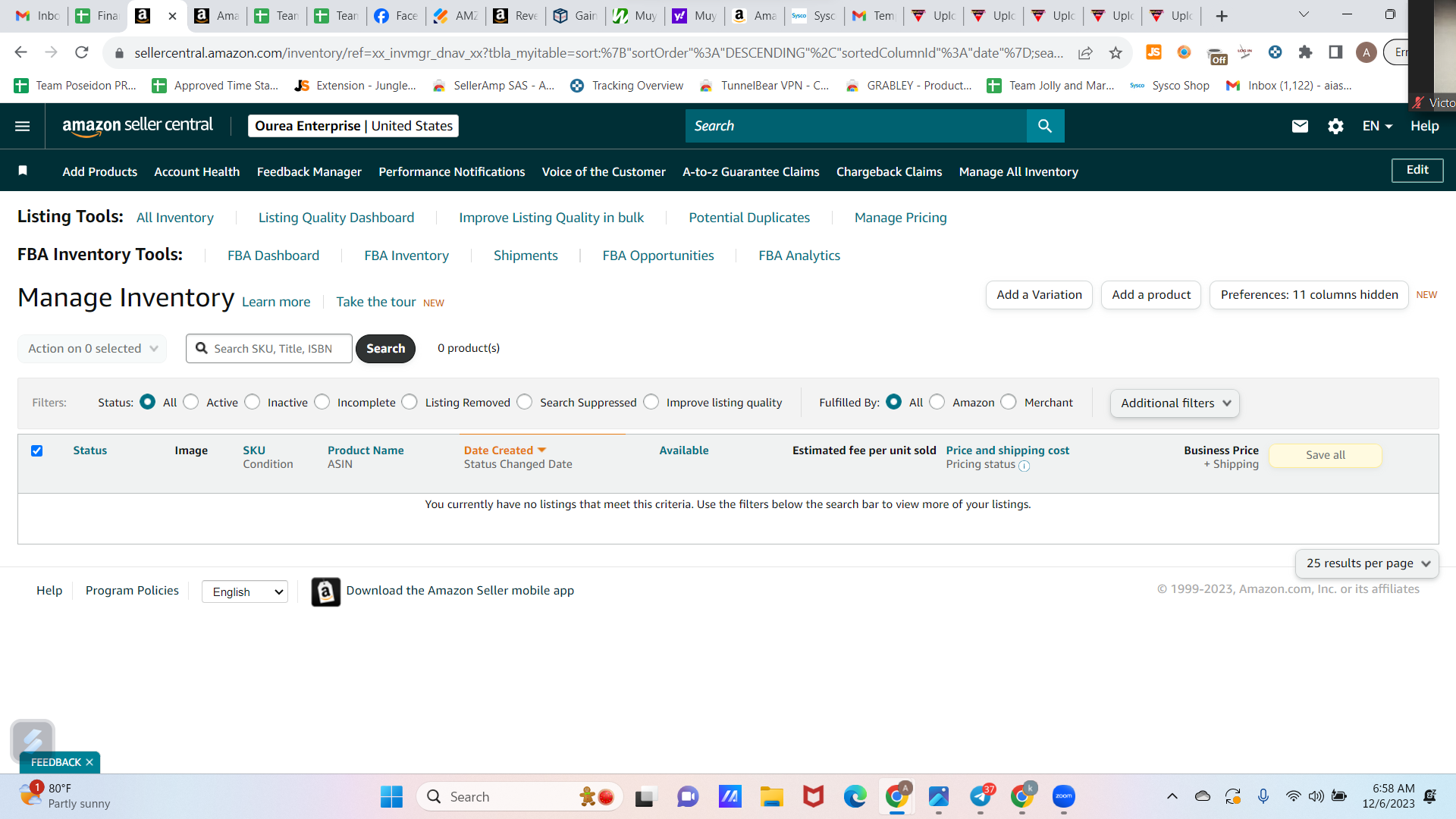Reload the page with the refresh icon
This screenshot has height=819, width=1456.
click(82, 52)
